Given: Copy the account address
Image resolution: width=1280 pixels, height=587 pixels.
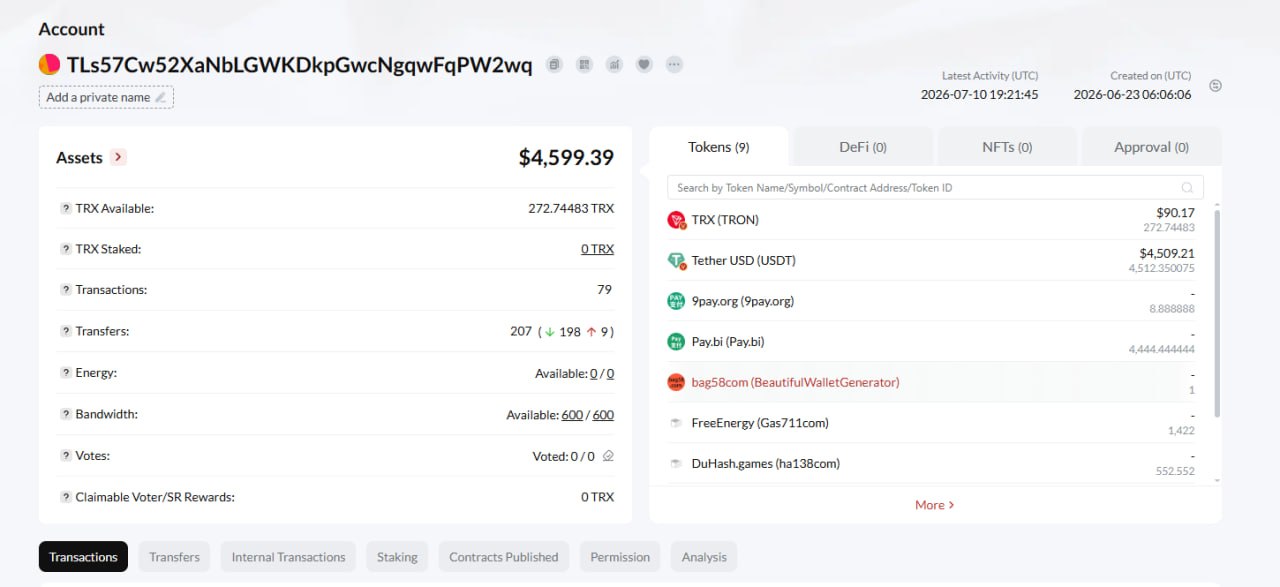Looking at the screenshot, I should [554, 65].
